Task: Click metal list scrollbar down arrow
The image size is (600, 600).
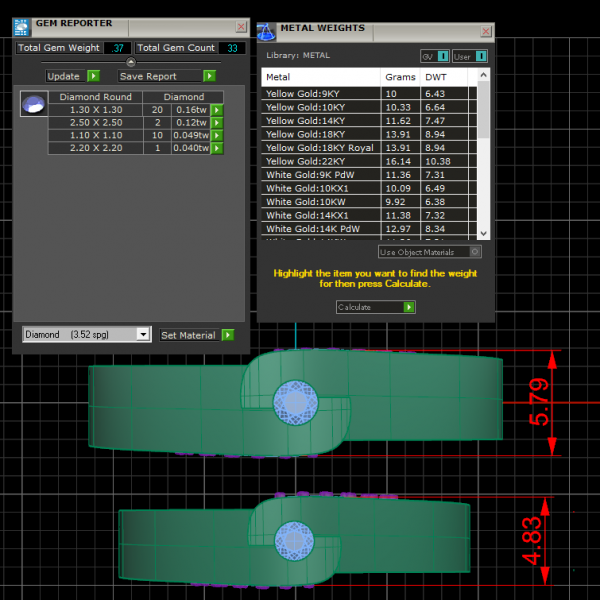Action: [x=484, y=234]
